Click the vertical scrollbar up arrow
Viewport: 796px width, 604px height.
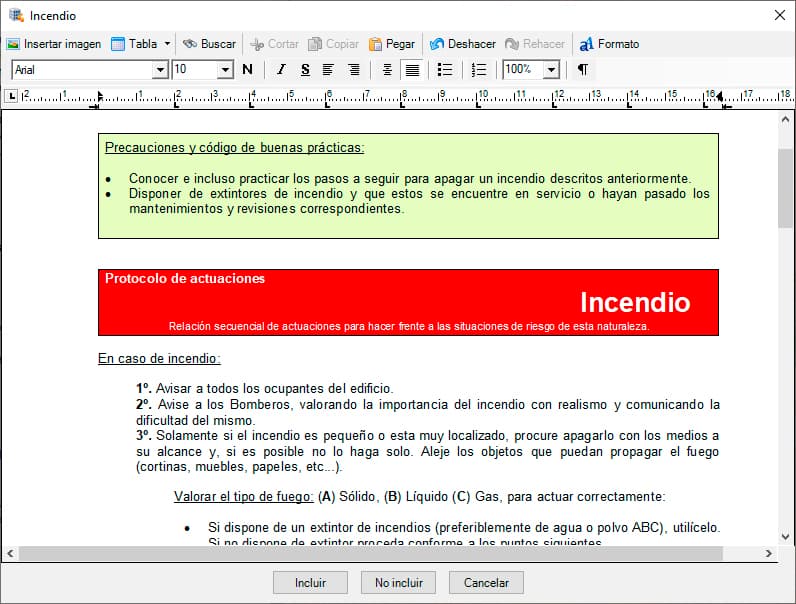(785, 120)
